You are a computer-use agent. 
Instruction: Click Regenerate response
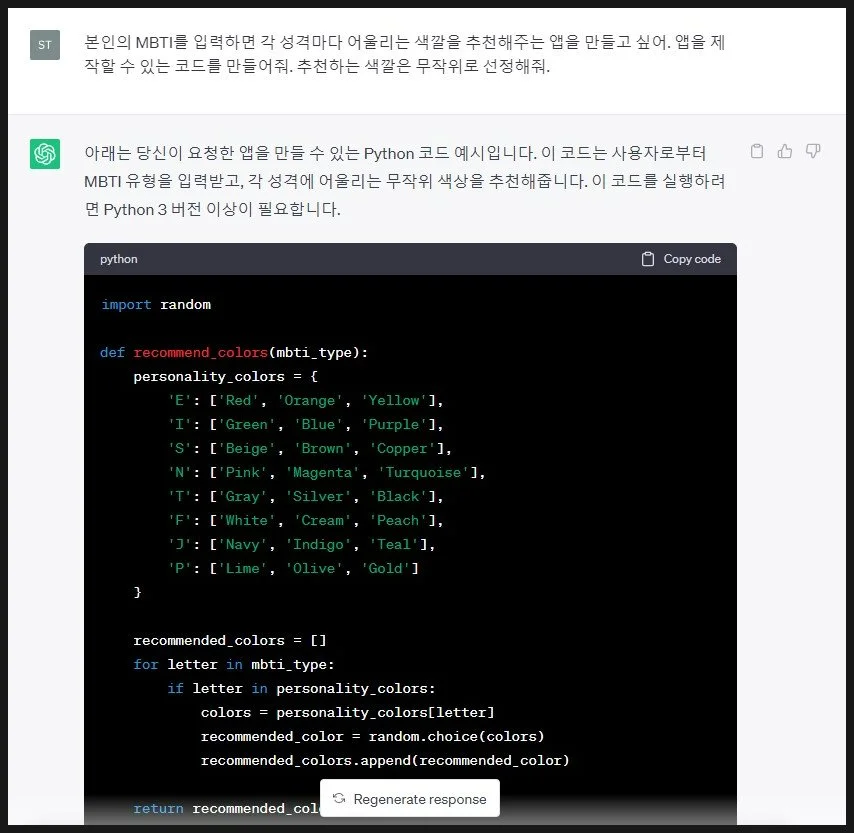coord(410,799)
